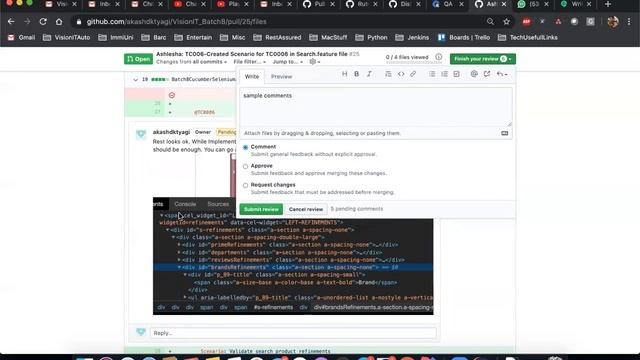Open the Finish your review dropdown
640x360 pixels.
pos(483,59)
